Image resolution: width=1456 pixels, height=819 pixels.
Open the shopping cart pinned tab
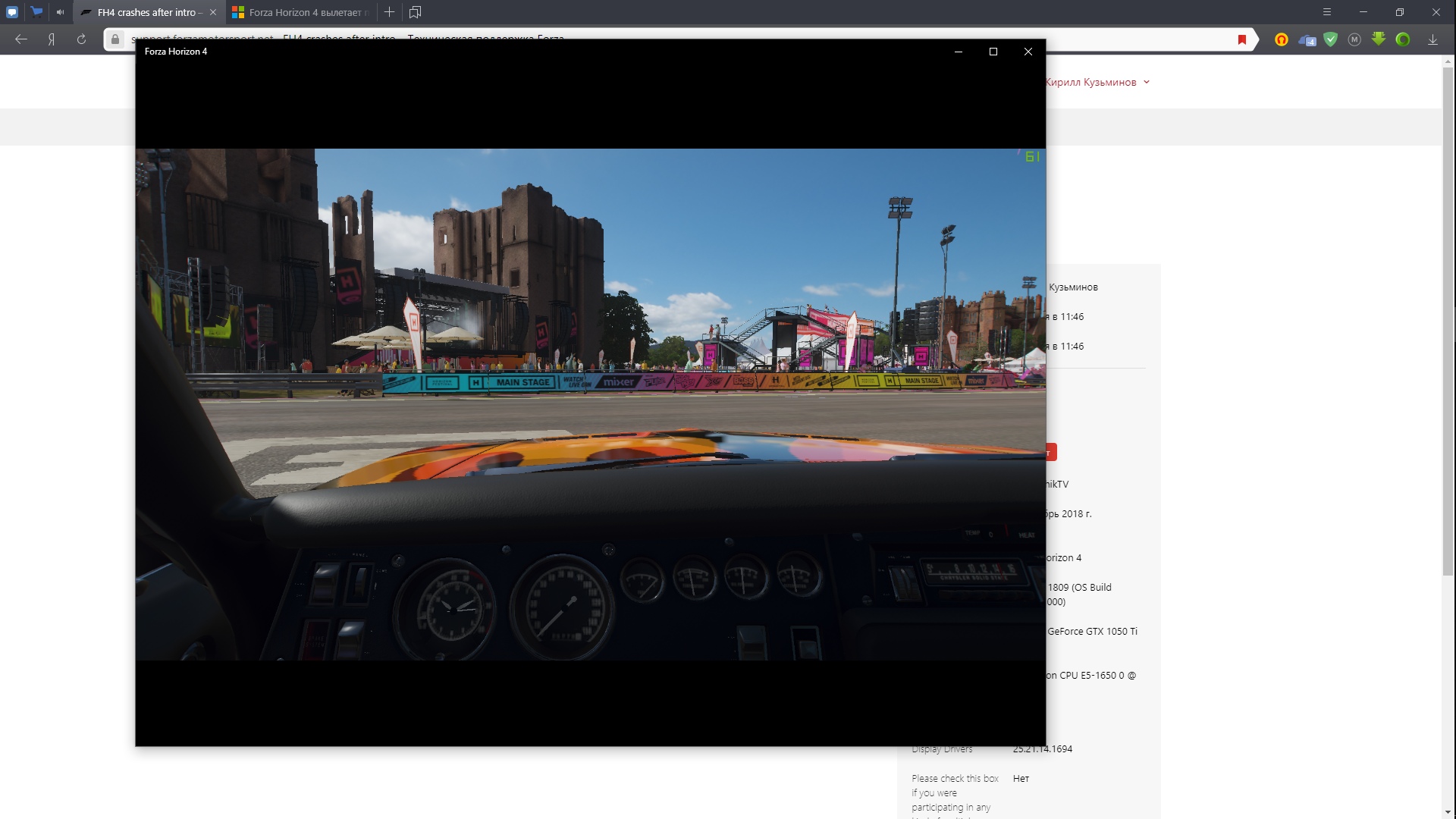tap(36, 12)
